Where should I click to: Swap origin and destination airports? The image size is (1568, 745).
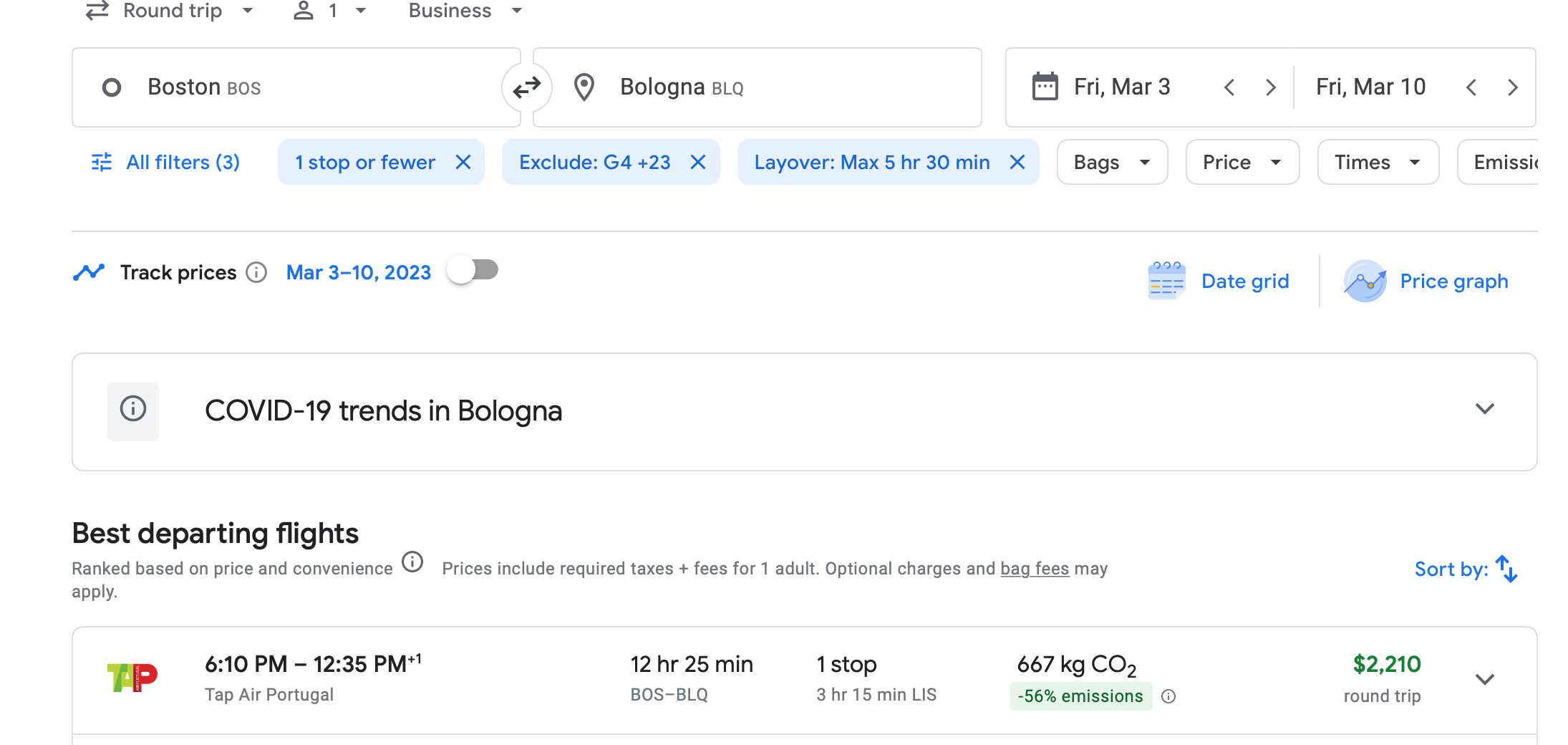click(527, 87)
